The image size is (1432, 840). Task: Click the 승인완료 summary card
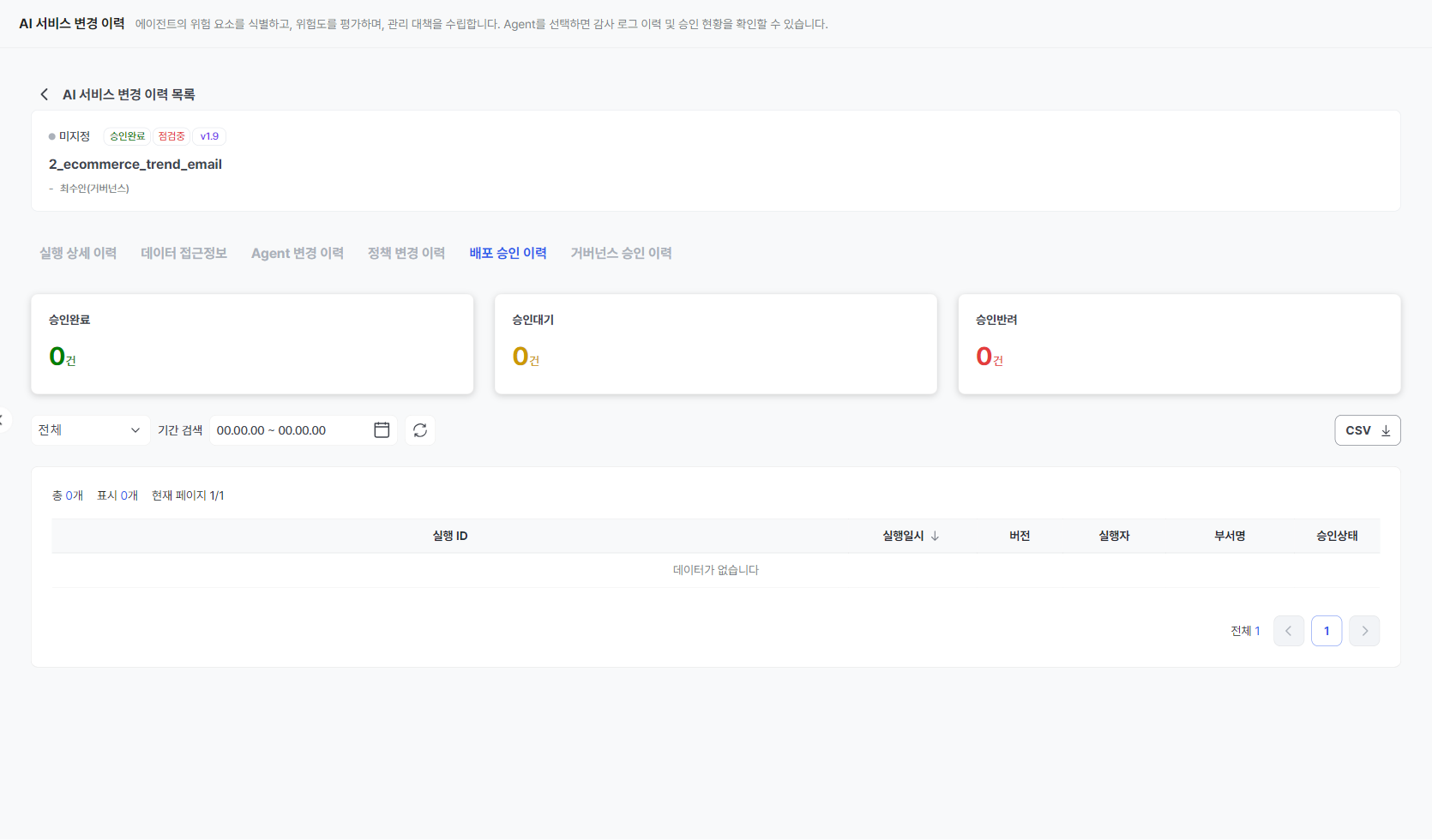[x=252, y=345]
